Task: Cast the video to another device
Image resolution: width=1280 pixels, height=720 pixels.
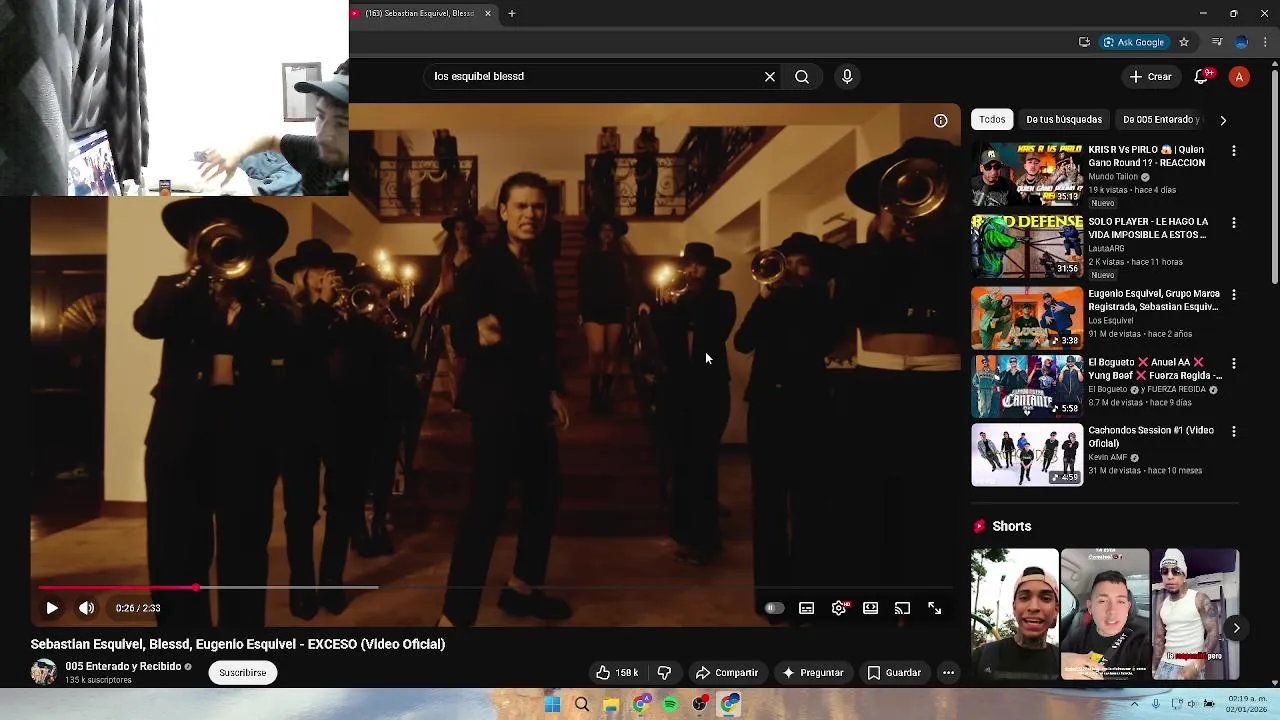Action: 902,608
